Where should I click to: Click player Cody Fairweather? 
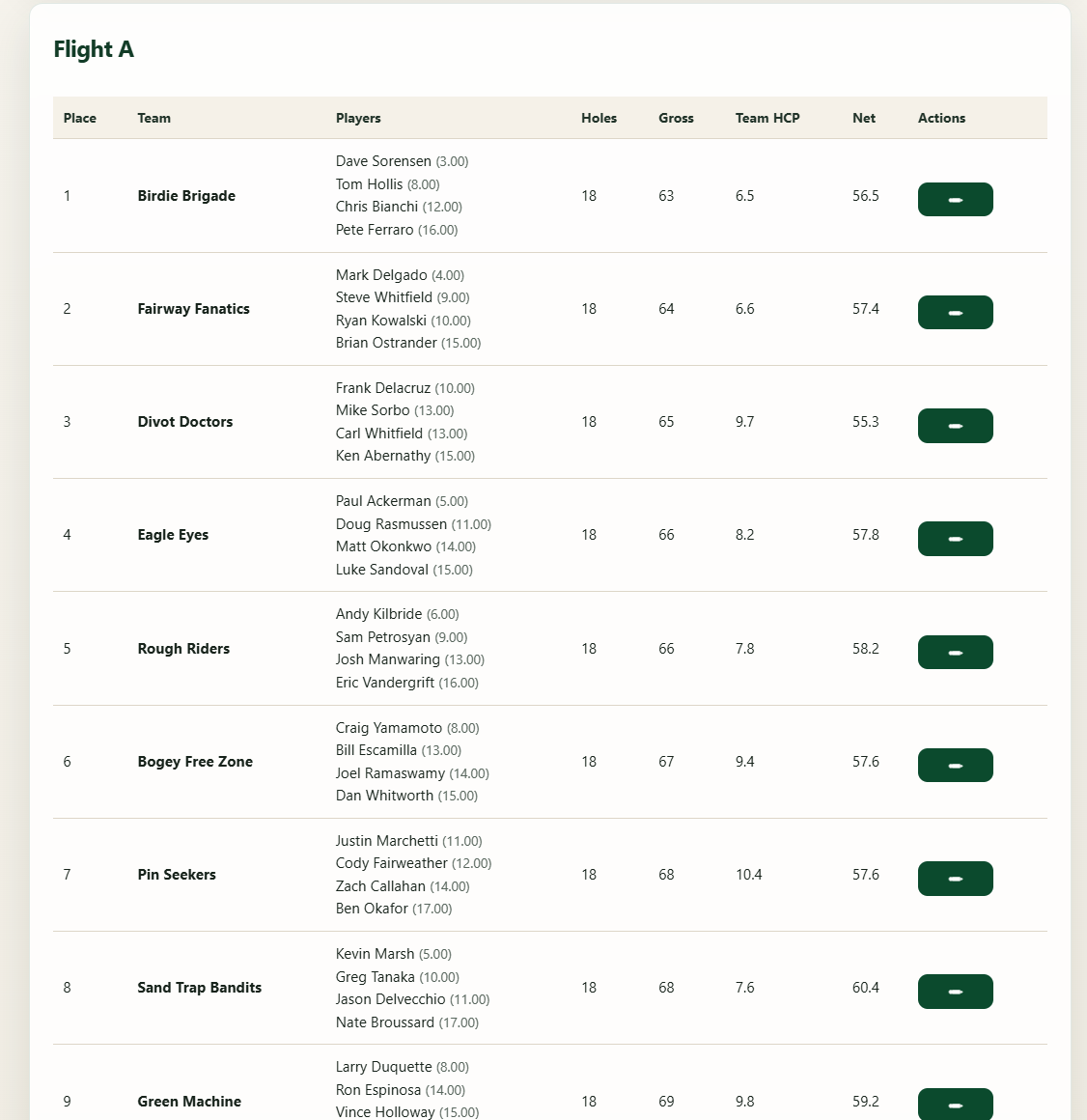click(391, 863)
